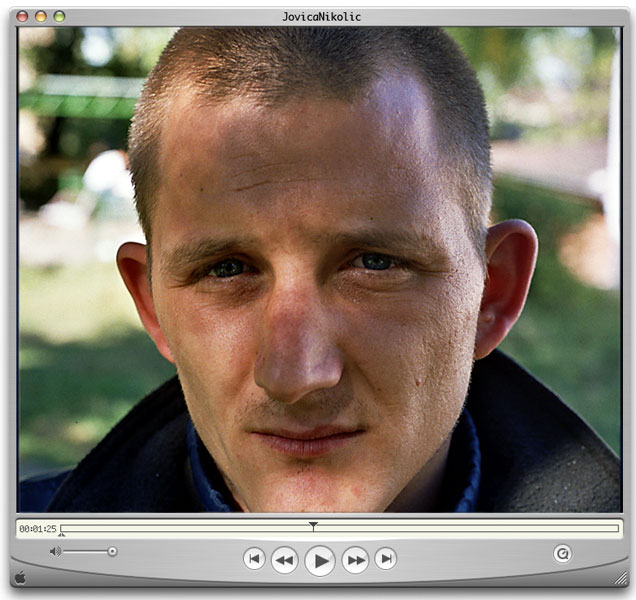Viewport: 636px width, 600px height.
Task: Click the Apple logo in bottom corner
Action: (20, 577)
